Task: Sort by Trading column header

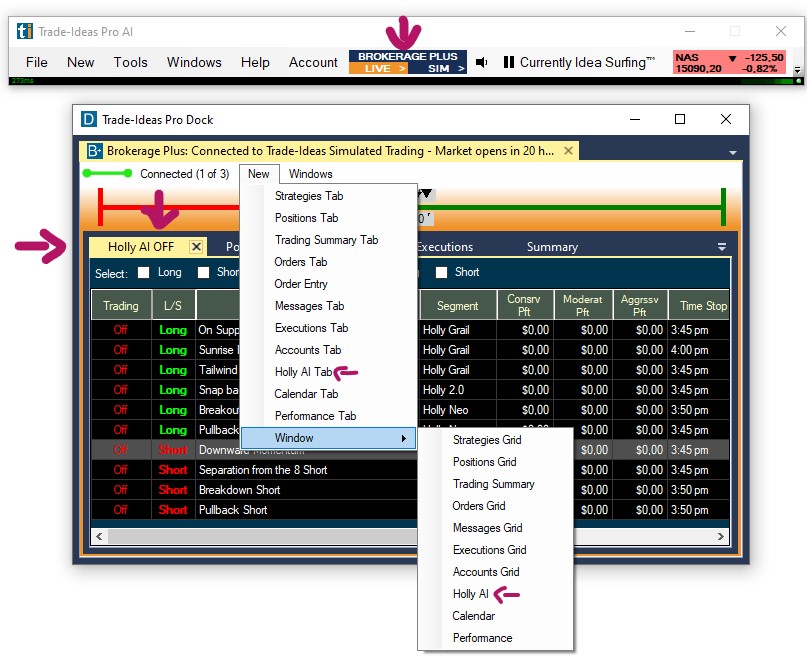Action: point(121,305)
